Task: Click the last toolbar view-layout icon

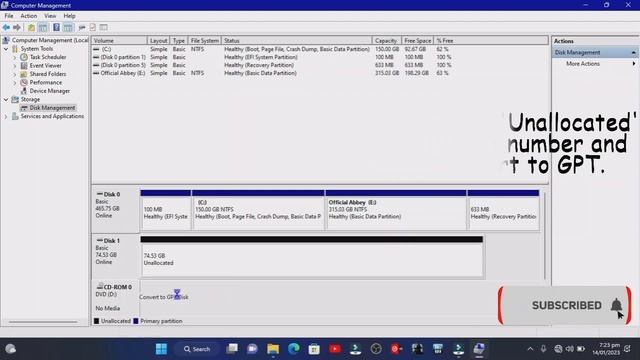Action: coord(104,27)
